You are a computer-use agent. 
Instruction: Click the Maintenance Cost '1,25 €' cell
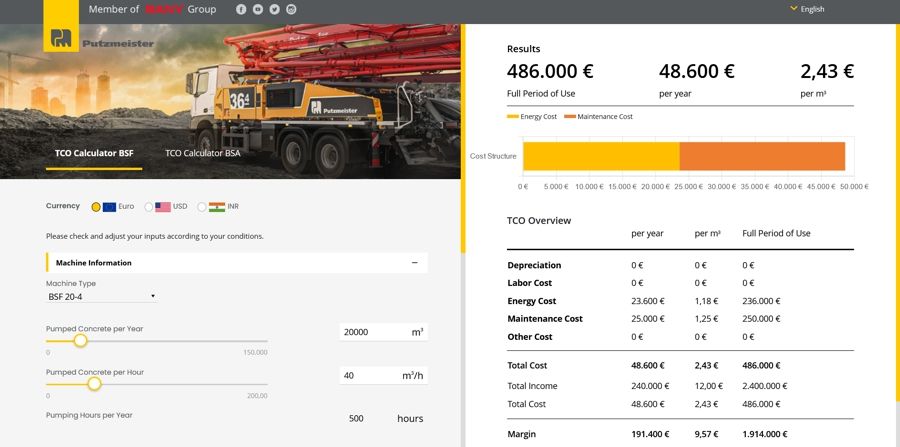click(x=706, y=318)
